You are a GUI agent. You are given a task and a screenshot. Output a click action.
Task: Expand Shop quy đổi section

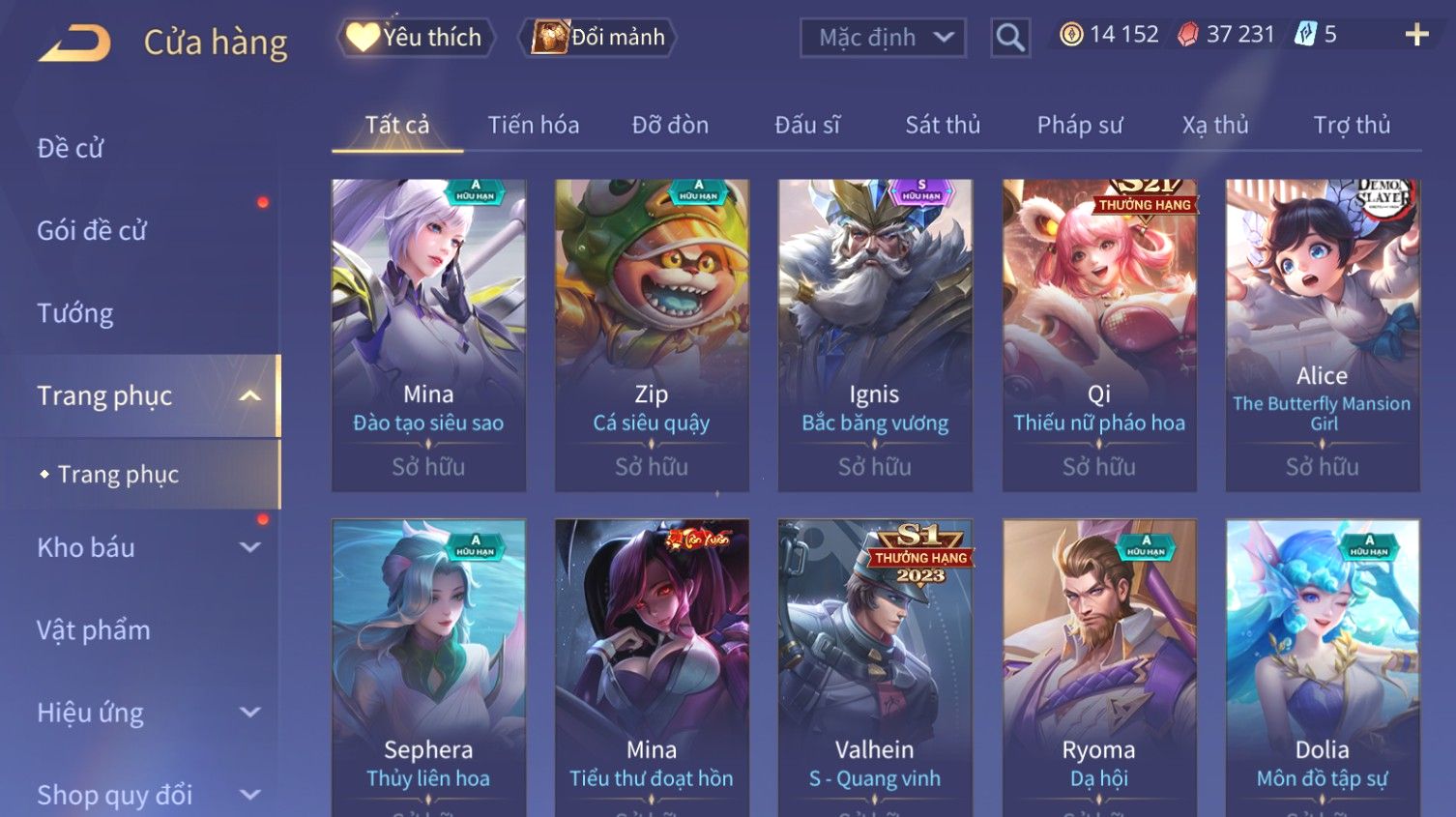249,795
